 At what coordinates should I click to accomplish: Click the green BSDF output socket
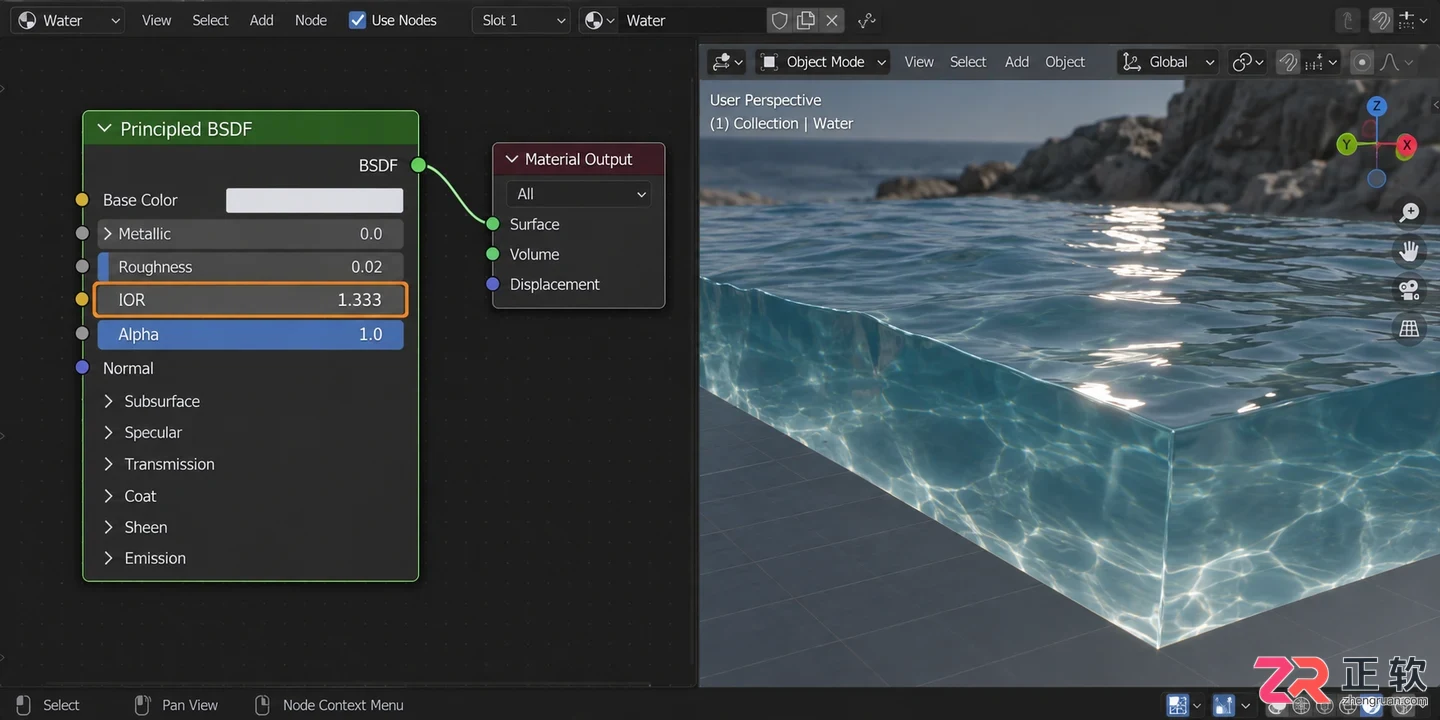[418, 165]
